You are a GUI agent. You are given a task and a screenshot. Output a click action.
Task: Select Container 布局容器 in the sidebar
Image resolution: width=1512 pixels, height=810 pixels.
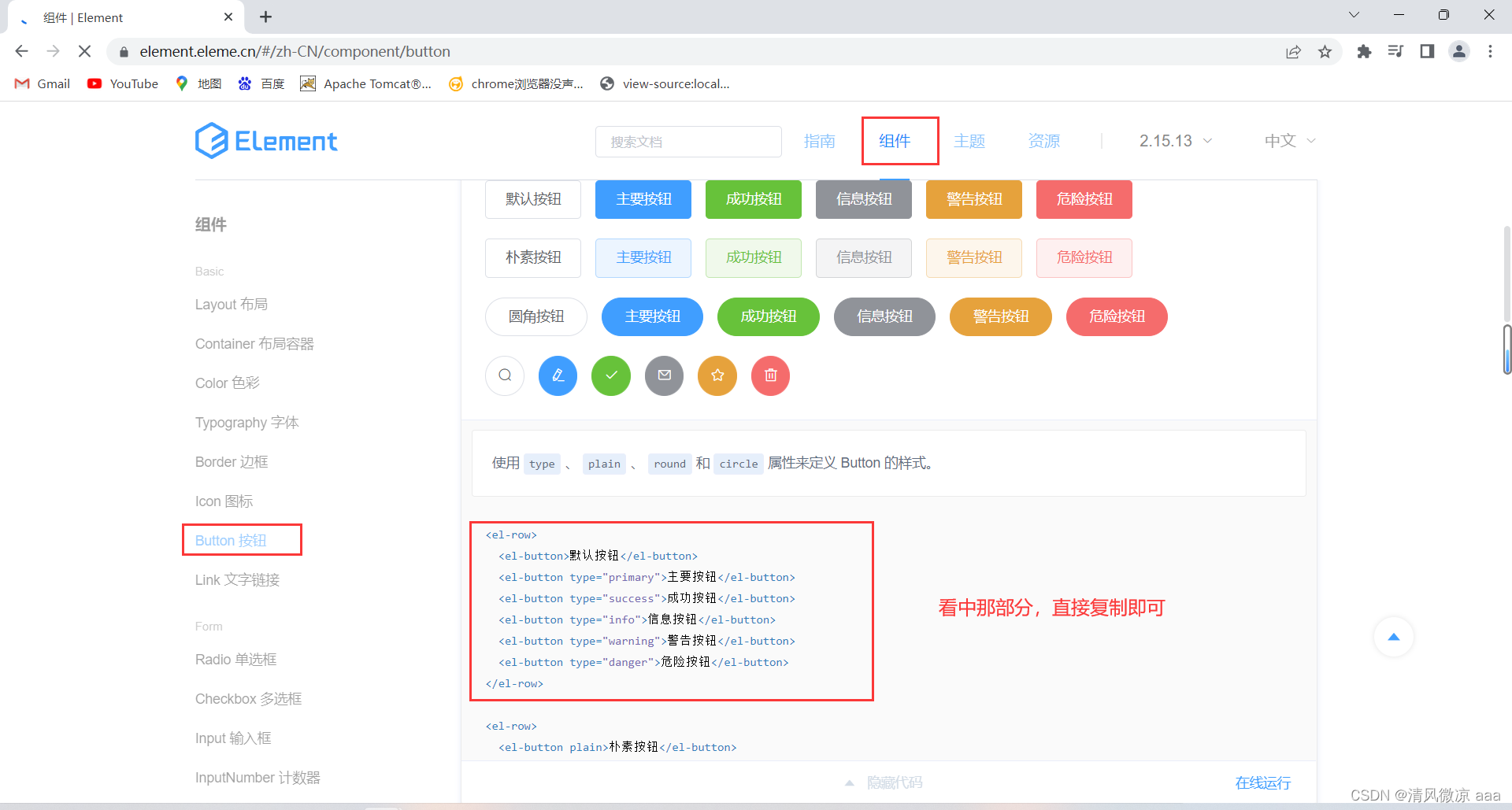[x=254, y=344]
